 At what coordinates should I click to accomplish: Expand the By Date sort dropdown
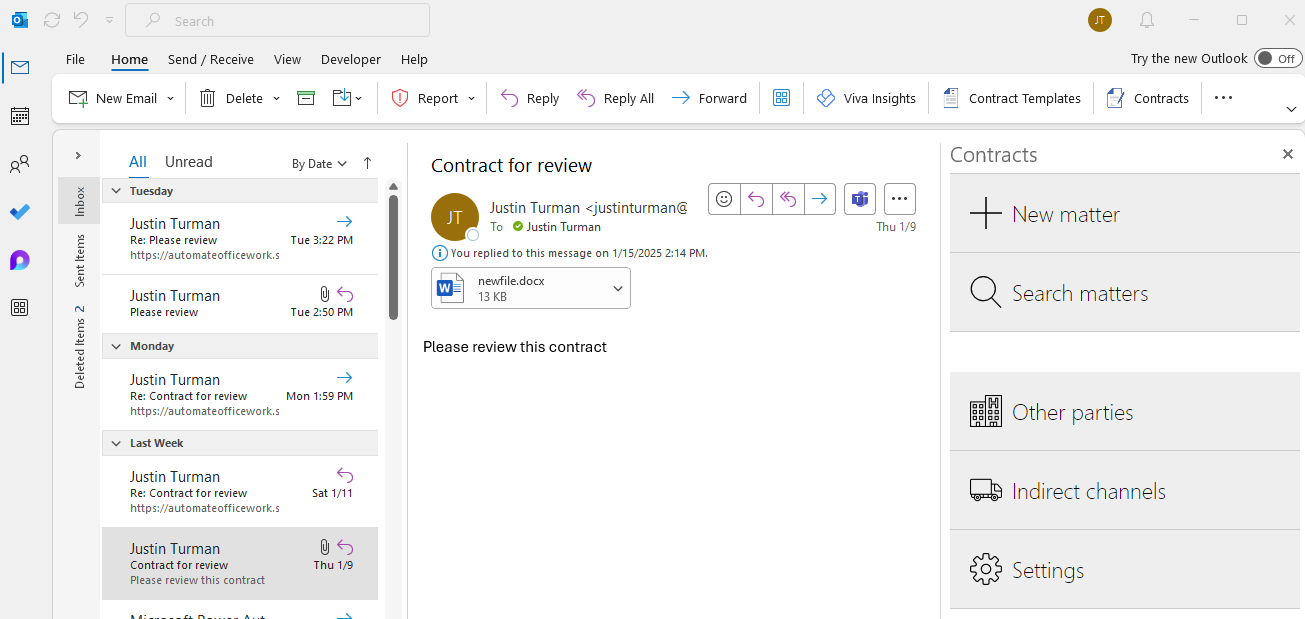pos(319,163)
